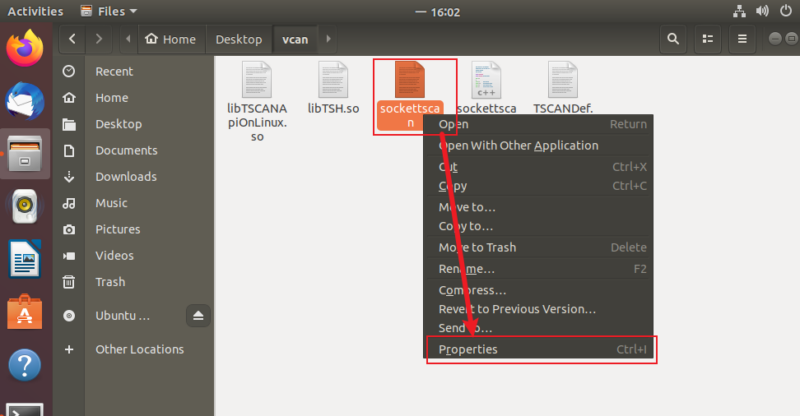
Task: Click Activities in the top bar
Action: point(35,12)
